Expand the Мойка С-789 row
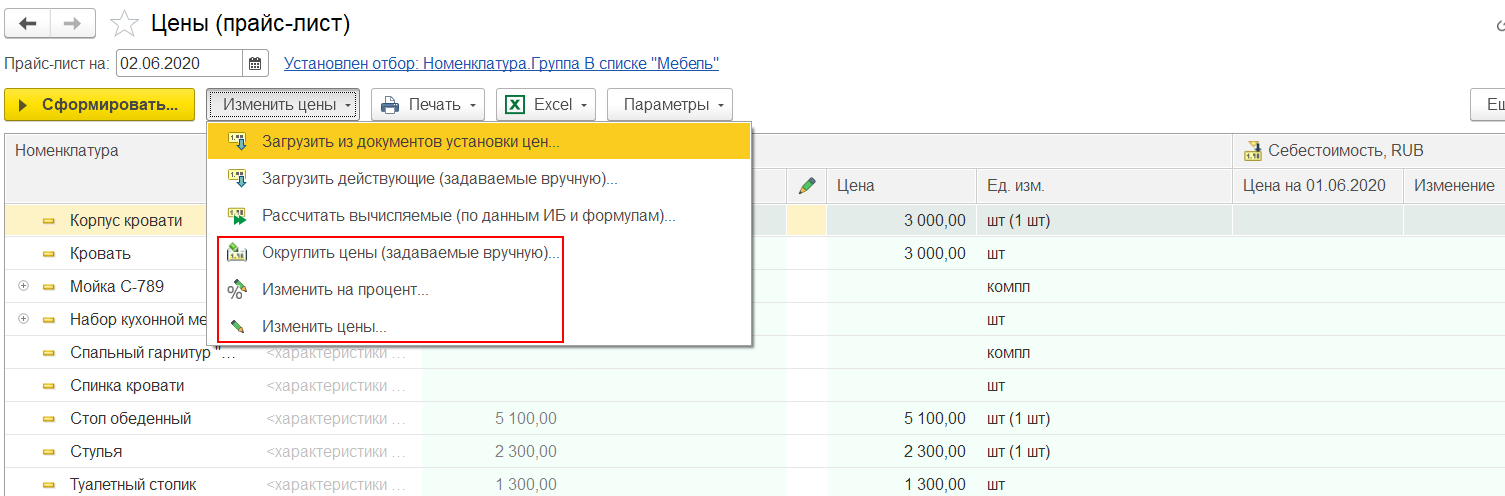 [24, 287]
